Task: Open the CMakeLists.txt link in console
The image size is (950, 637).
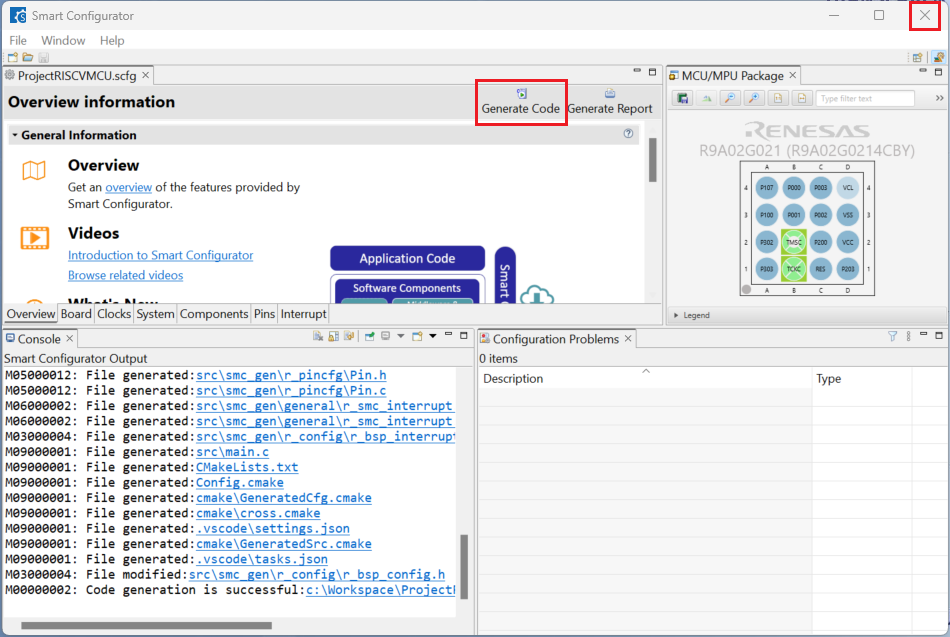Action: 247,467
